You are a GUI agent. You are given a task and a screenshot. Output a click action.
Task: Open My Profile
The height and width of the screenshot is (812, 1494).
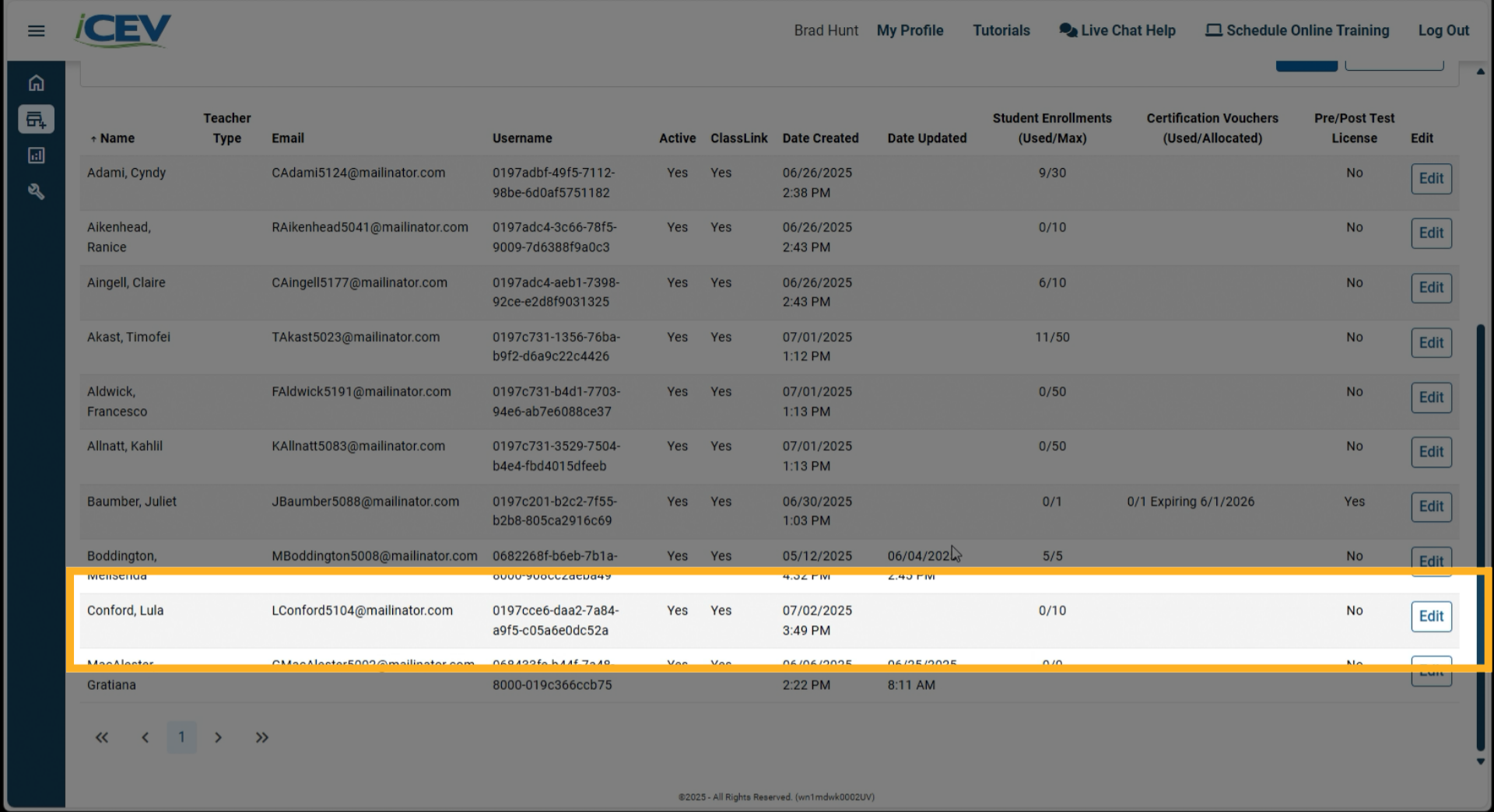910,30
